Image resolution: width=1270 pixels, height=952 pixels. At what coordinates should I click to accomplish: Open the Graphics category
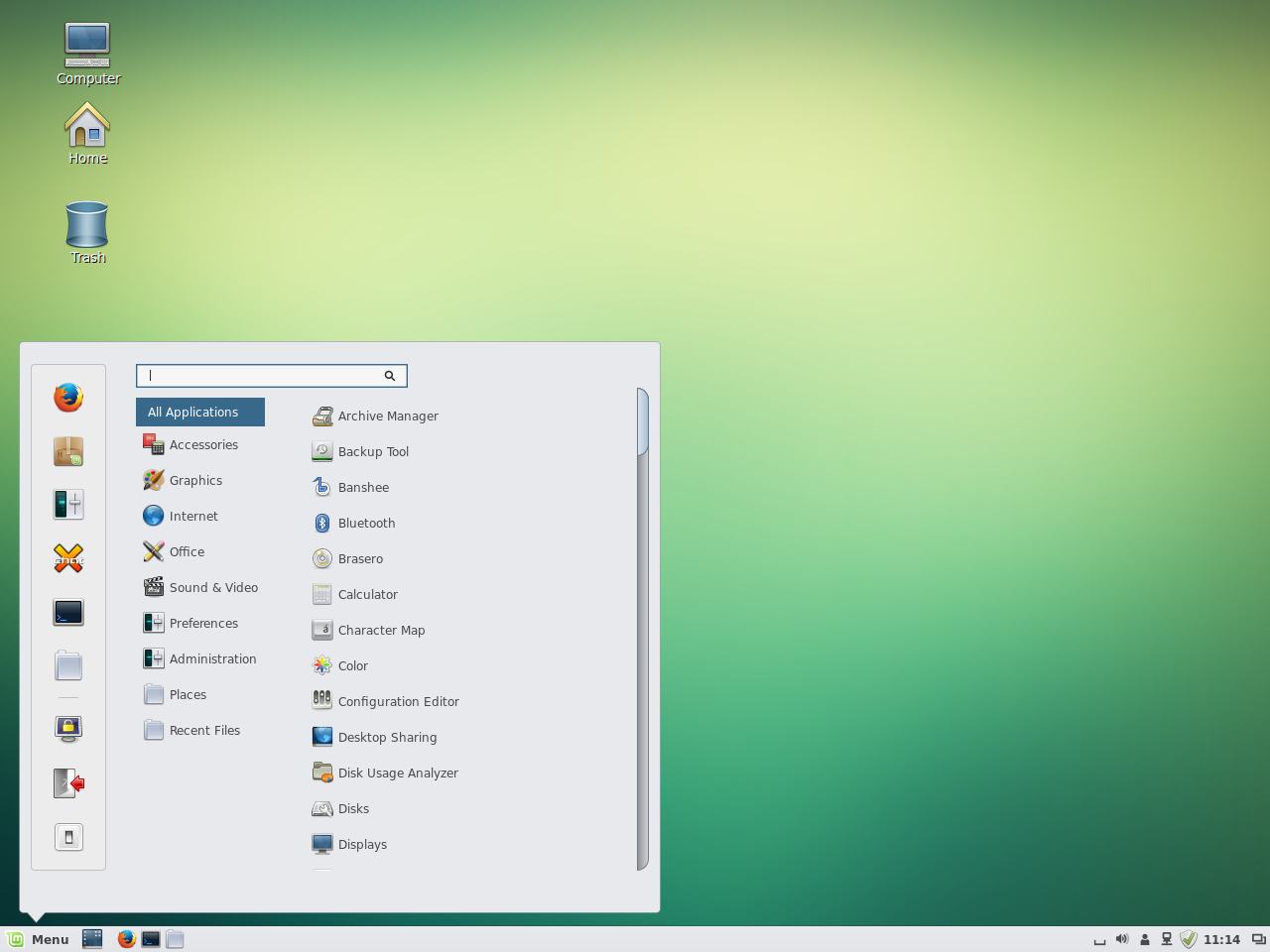coord(200,481)
